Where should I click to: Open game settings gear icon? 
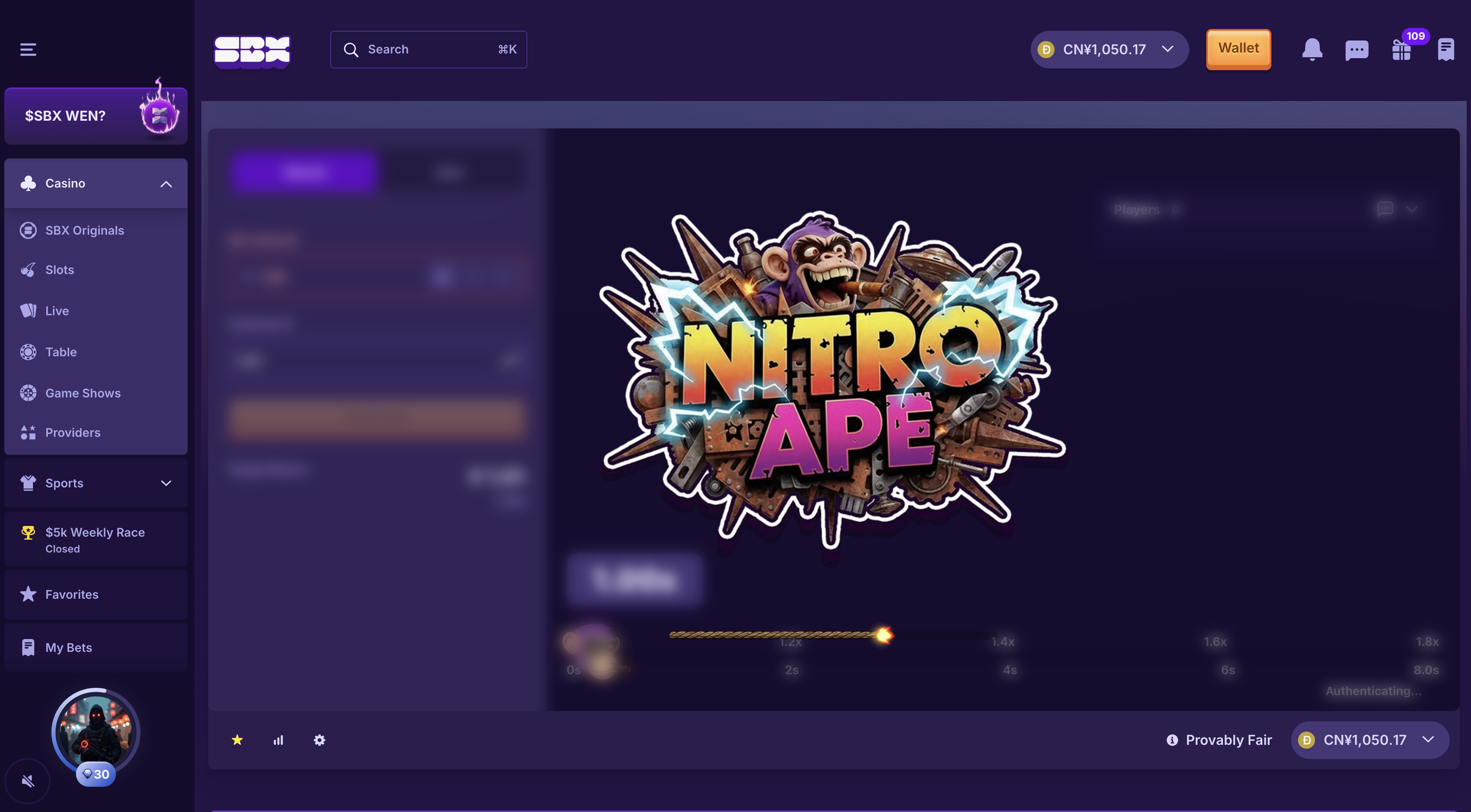[x=320, y=740]
